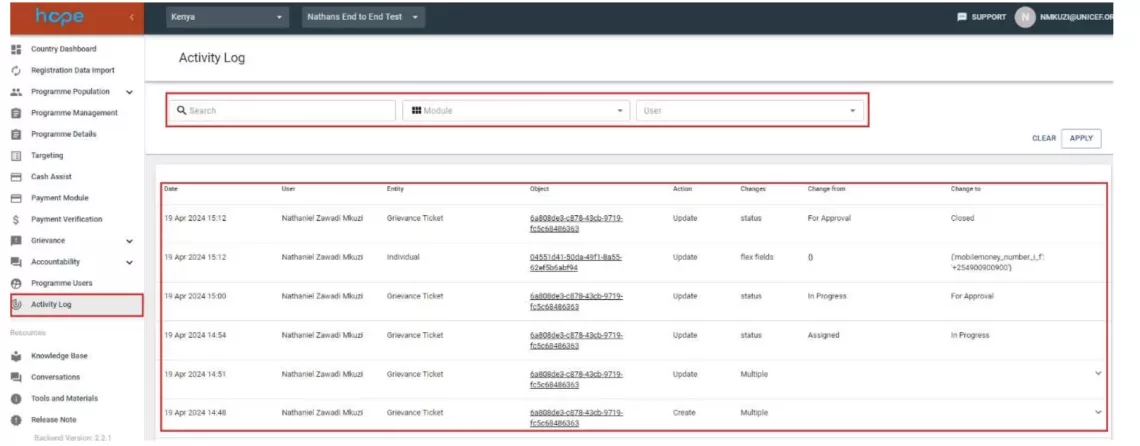Click the Knowledge Base reading icon

16,356
